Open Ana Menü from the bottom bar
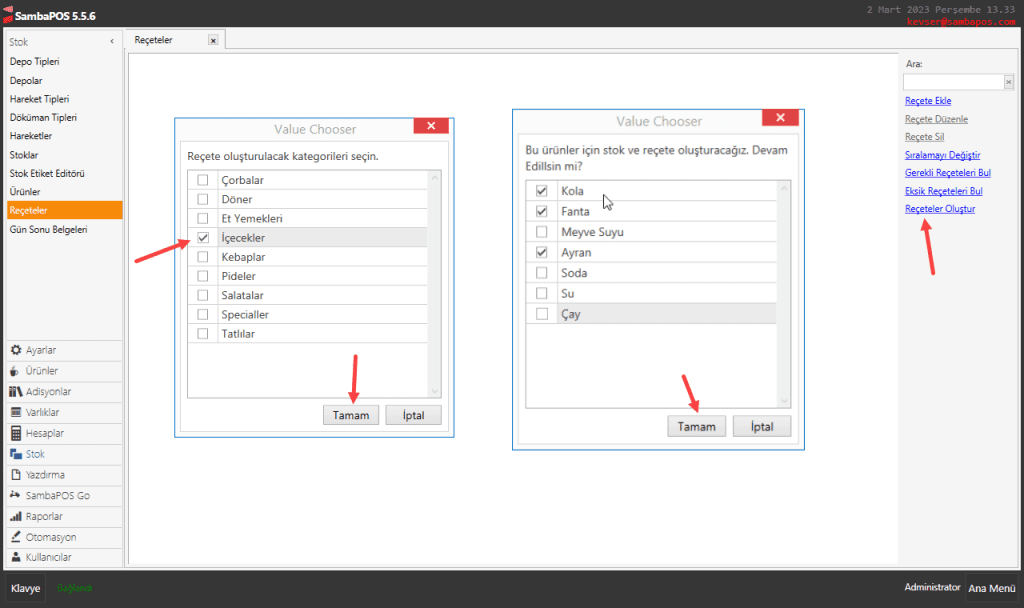The width and height of the screenshot is (1024, 608). (991, 588)
